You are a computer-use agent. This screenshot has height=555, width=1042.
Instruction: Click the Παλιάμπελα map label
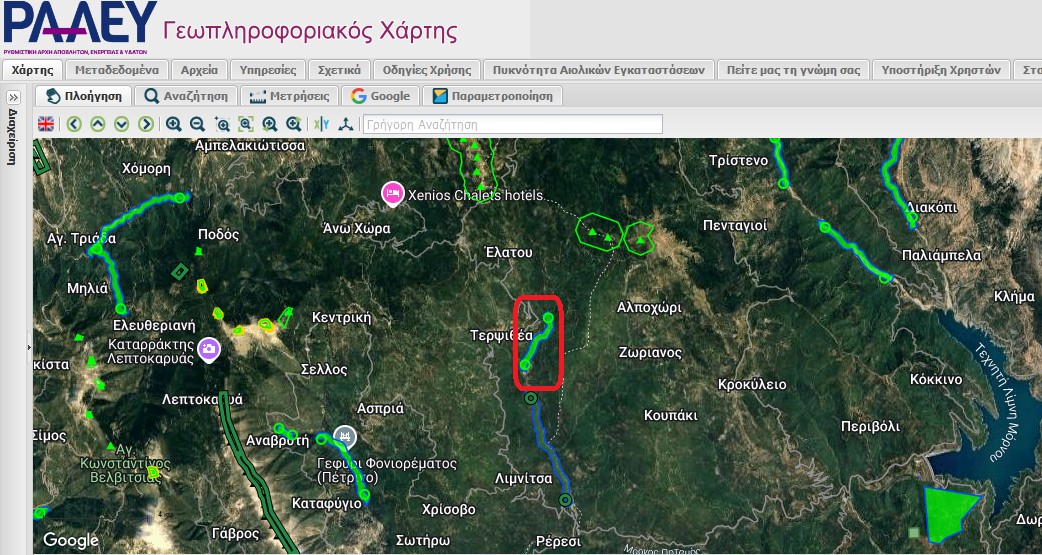pos(942,255)
